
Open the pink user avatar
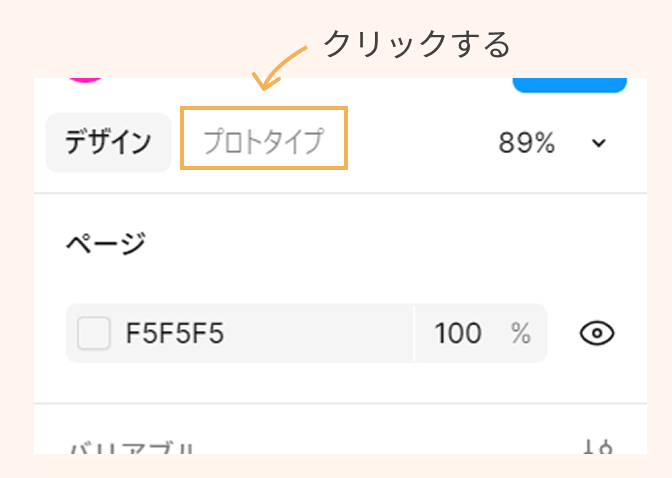86,80
